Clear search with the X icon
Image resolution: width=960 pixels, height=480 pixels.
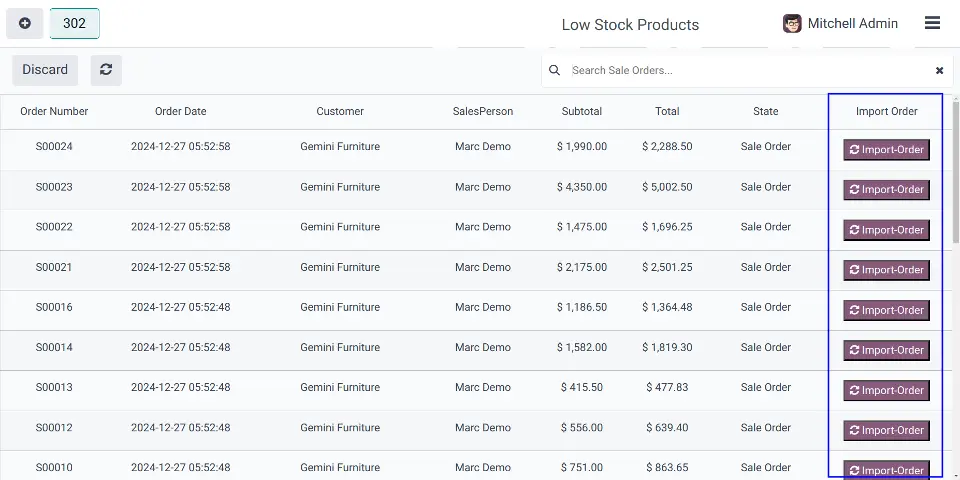[939, 70]
